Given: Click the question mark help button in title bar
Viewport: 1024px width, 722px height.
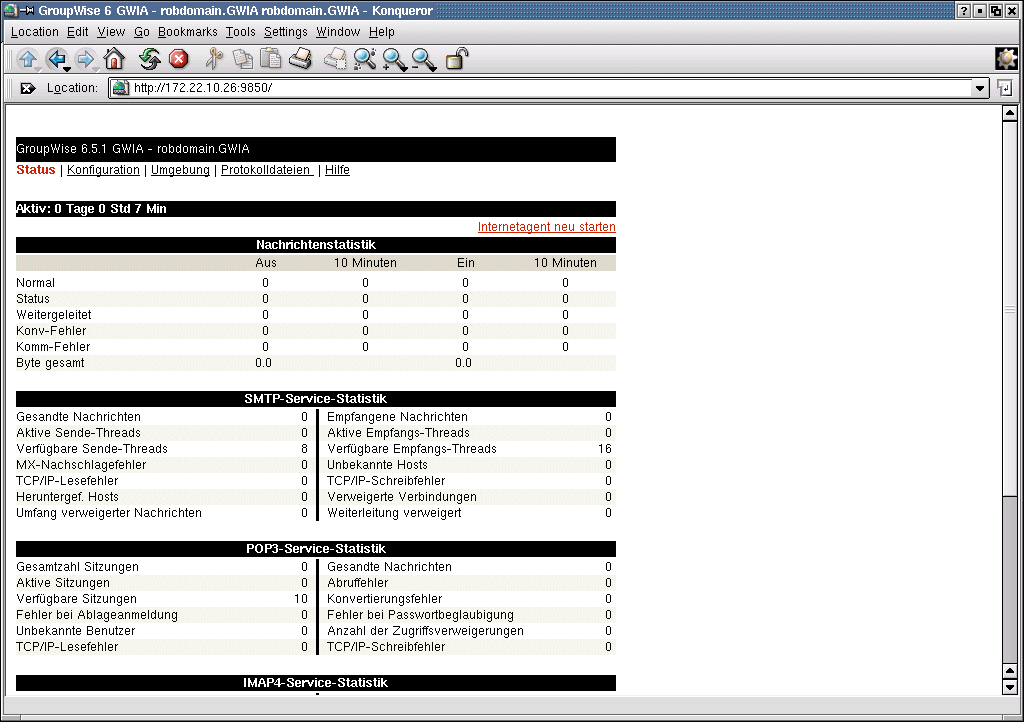Looking at the screenshot, I should pyautogui.click(x=963, y=10).
